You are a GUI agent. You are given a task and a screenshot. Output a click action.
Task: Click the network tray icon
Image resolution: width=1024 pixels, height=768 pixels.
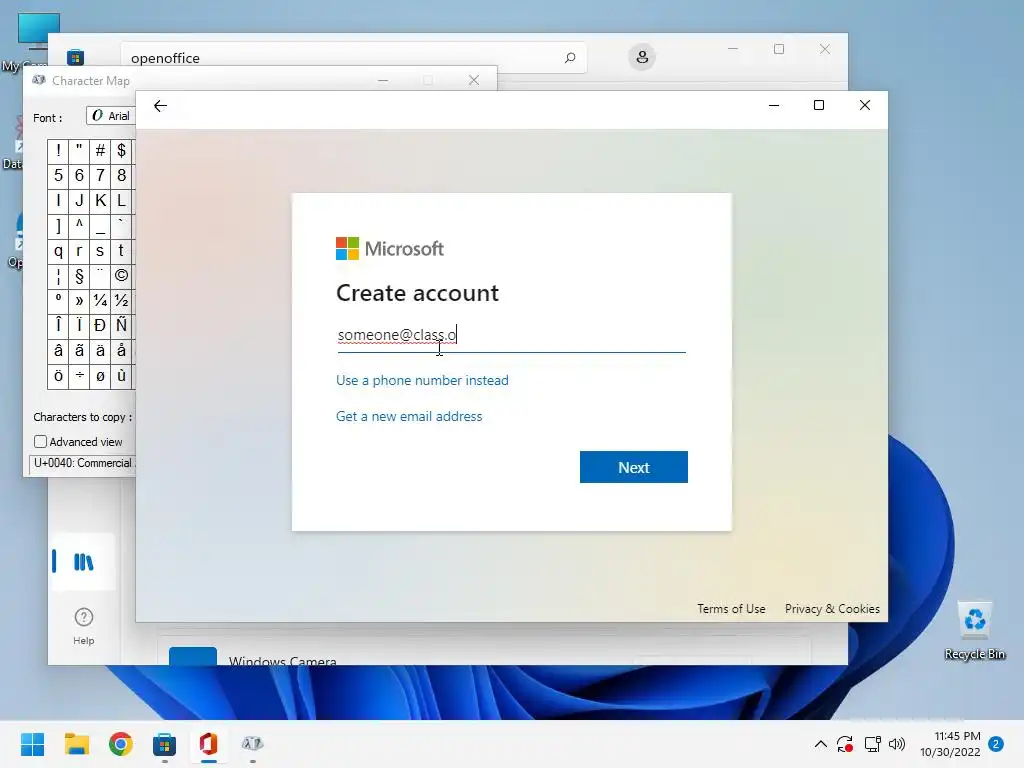point(872,744)
